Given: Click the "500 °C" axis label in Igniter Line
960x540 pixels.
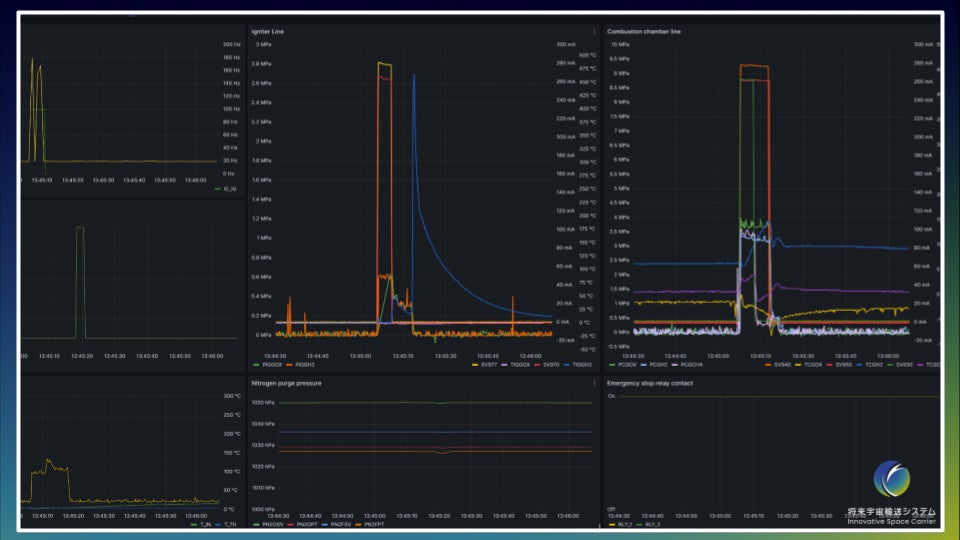Looking at the screenshot, I should point(587,56).
